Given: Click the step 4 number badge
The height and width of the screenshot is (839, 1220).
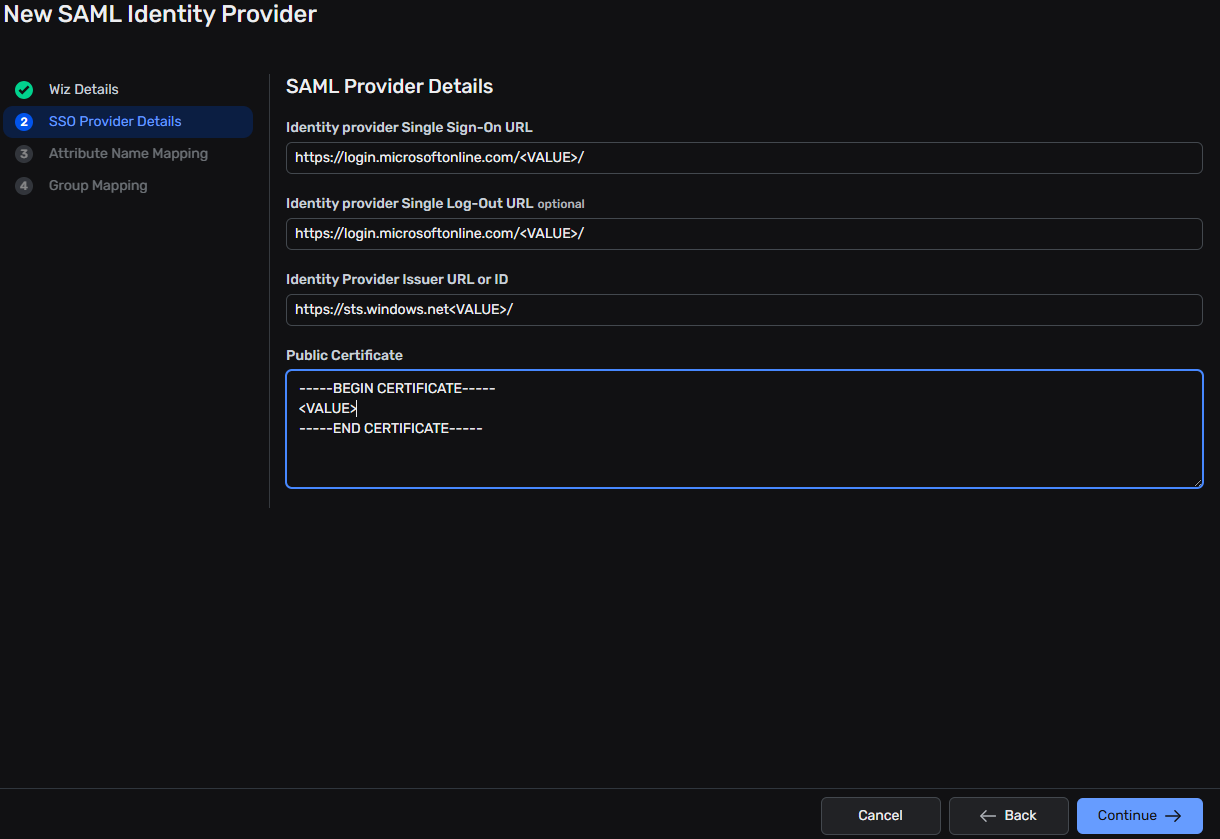Looking at the screenshot, I should (x=24, y=186).
